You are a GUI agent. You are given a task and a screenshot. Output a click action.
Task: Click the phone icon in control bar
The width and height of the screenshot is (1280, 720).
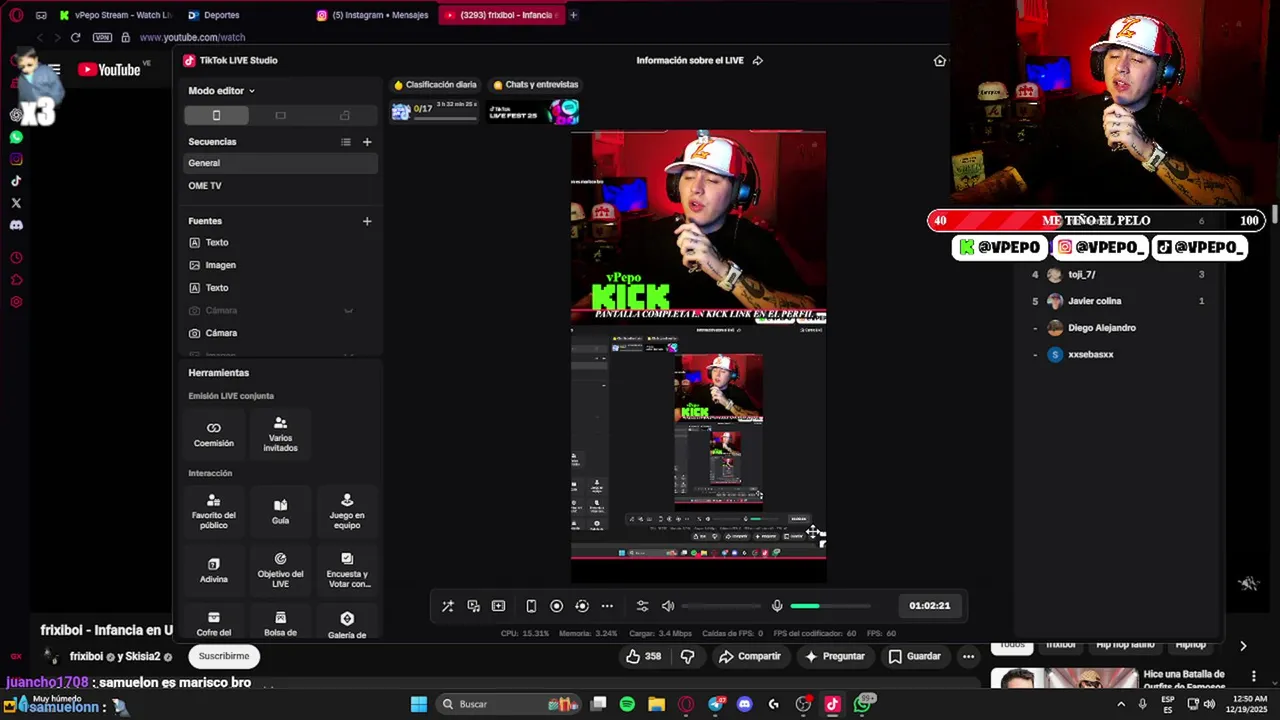(x=531, y=606)
